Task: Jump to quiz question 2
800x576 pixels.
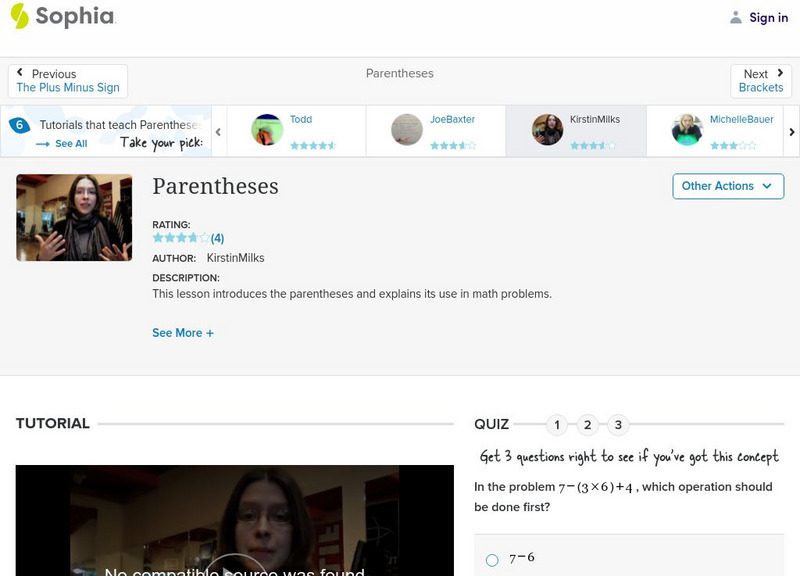Action: tap(588, 425)
